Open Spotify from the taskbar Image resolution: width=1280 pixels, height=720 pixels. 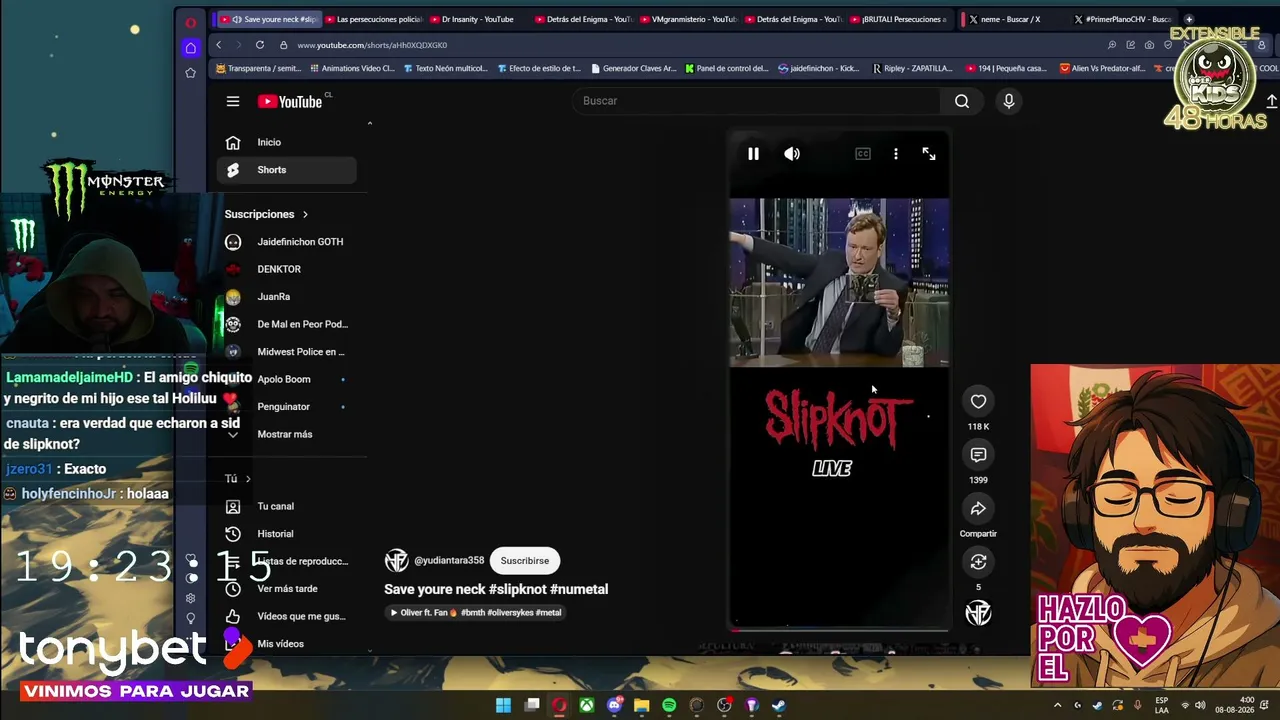(x=669, y=705)
